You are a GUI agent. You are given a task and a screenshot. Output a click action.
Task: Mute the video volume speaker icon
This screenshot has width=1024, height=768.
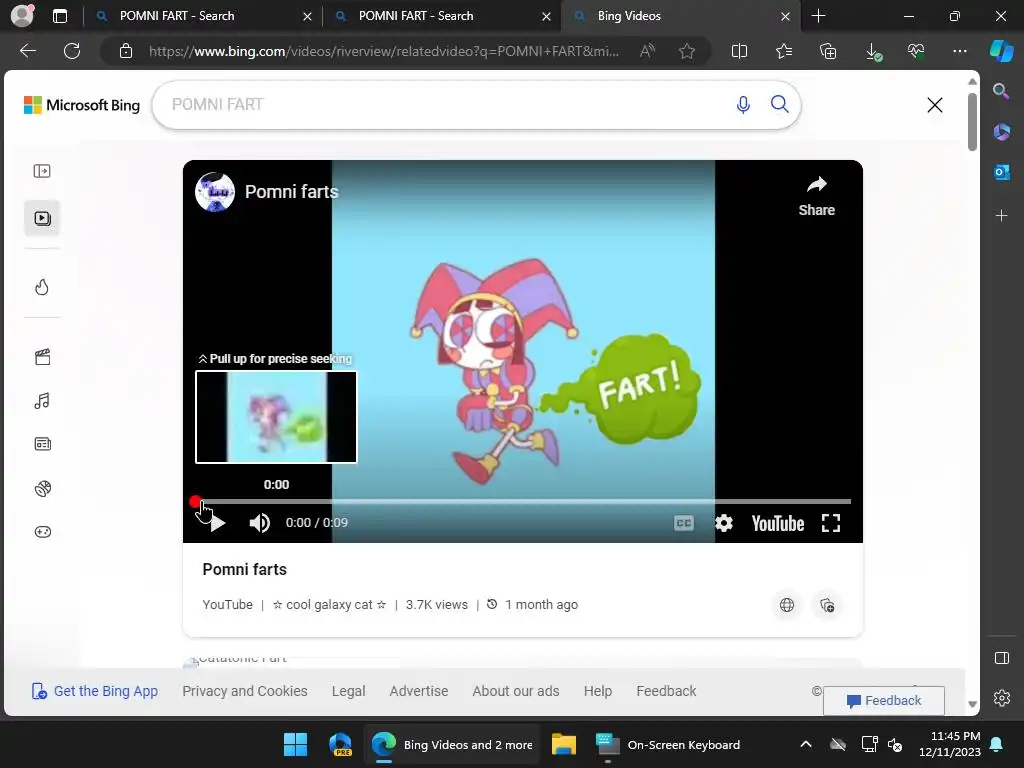259,523
